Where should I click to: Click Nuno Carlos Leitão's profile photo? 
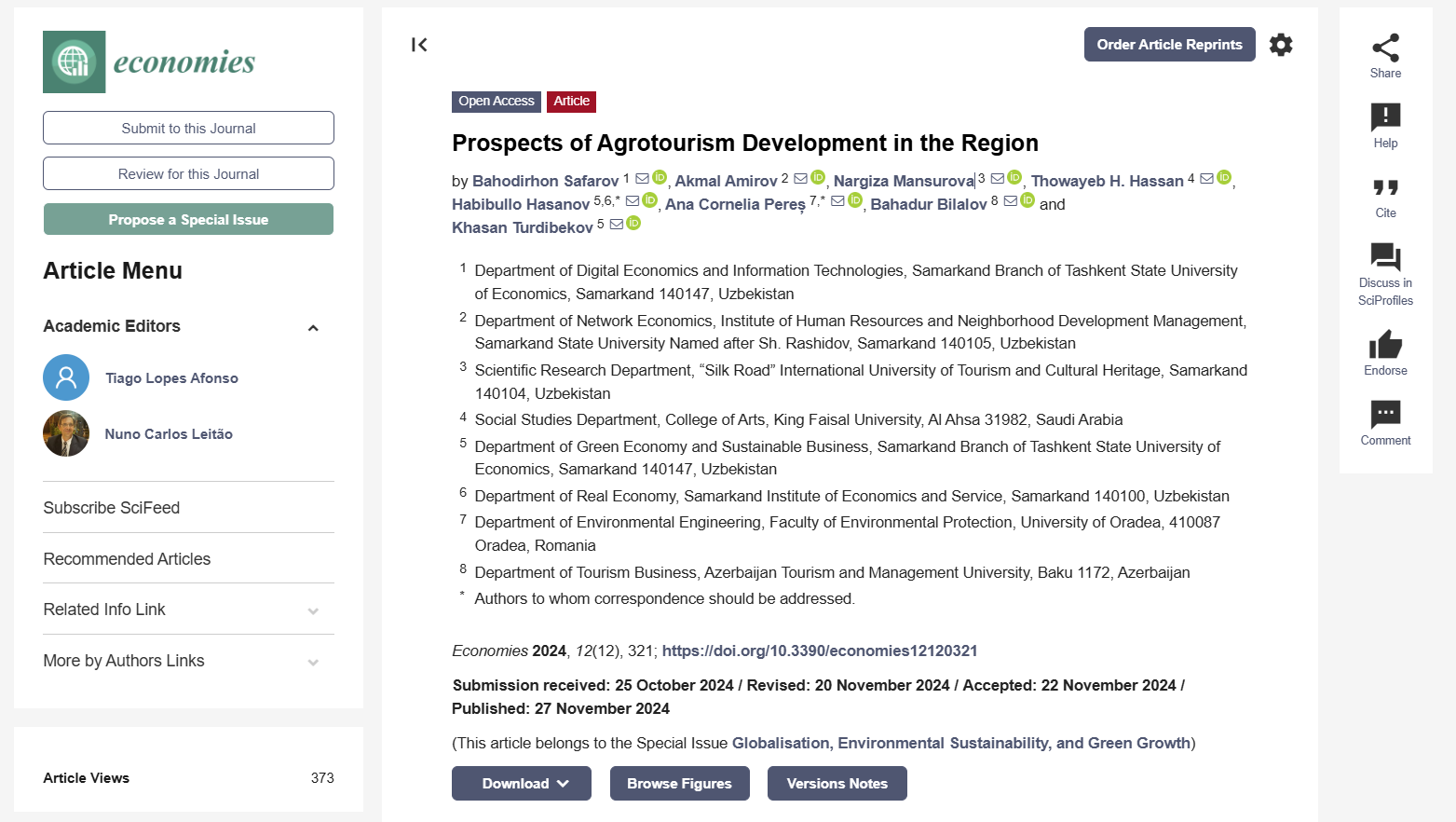pyautogui.click(x=66, y=433)
